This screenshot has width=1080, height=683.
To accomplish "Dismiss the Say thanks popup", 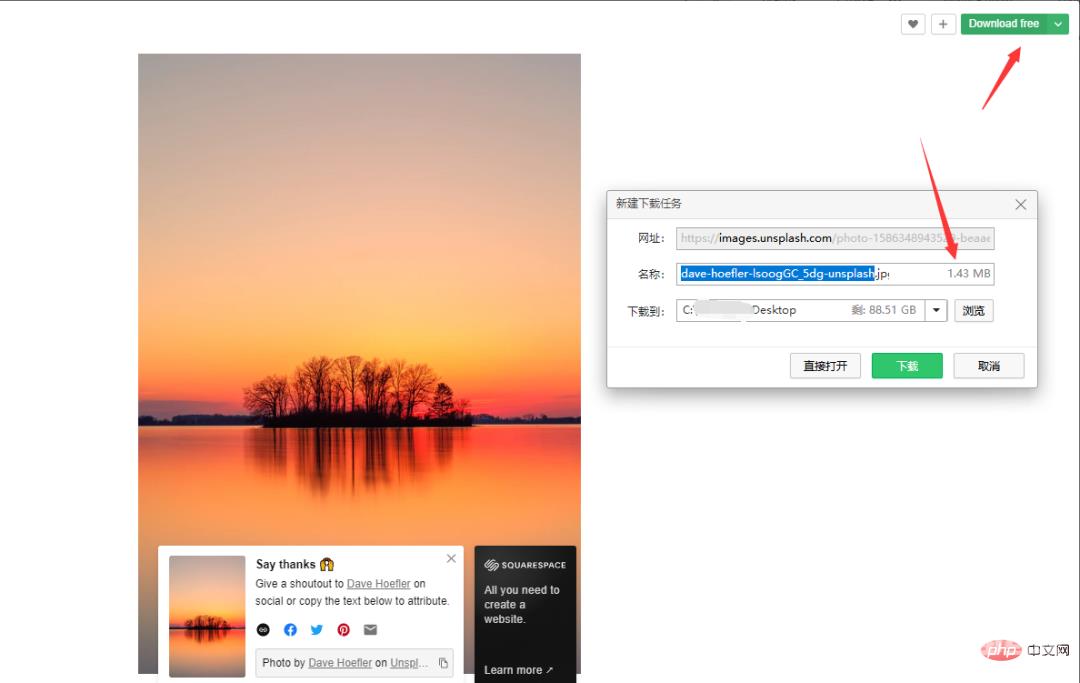I will 451,558.
